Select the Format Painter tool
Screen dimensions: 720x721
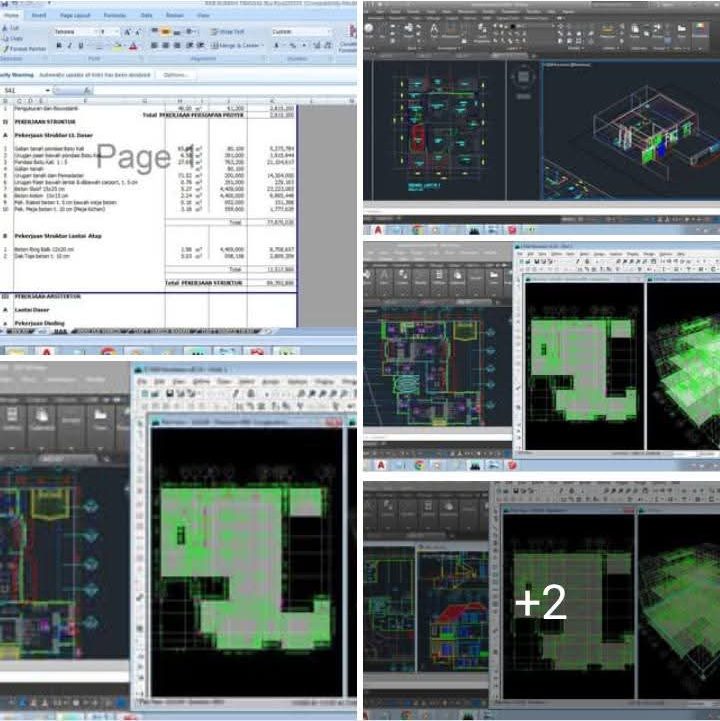(24, 48)
